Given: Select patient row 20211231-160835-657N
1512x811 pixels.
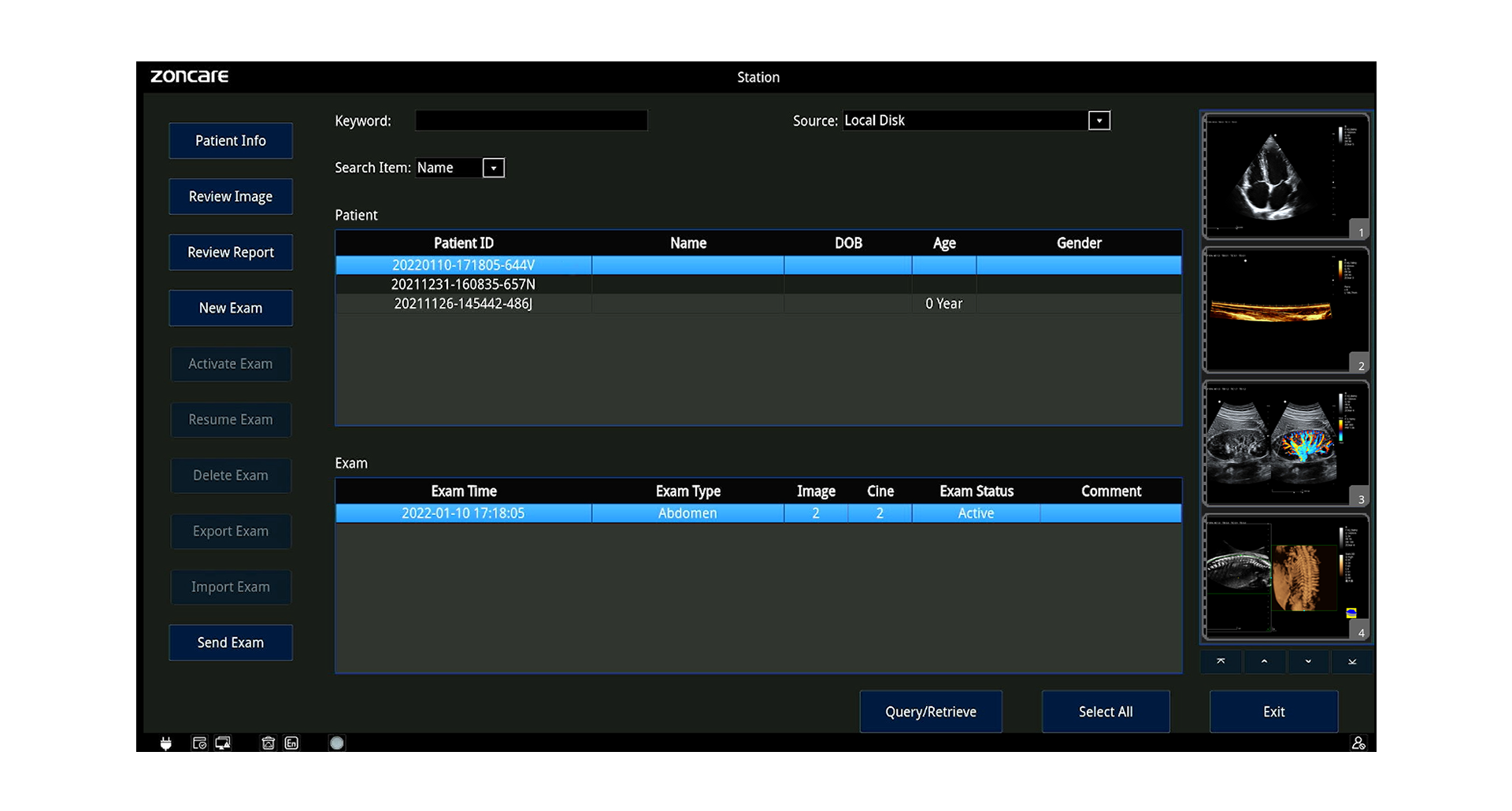Looking at the screenshot, I should pyautogui.click(x=463, y=284).
